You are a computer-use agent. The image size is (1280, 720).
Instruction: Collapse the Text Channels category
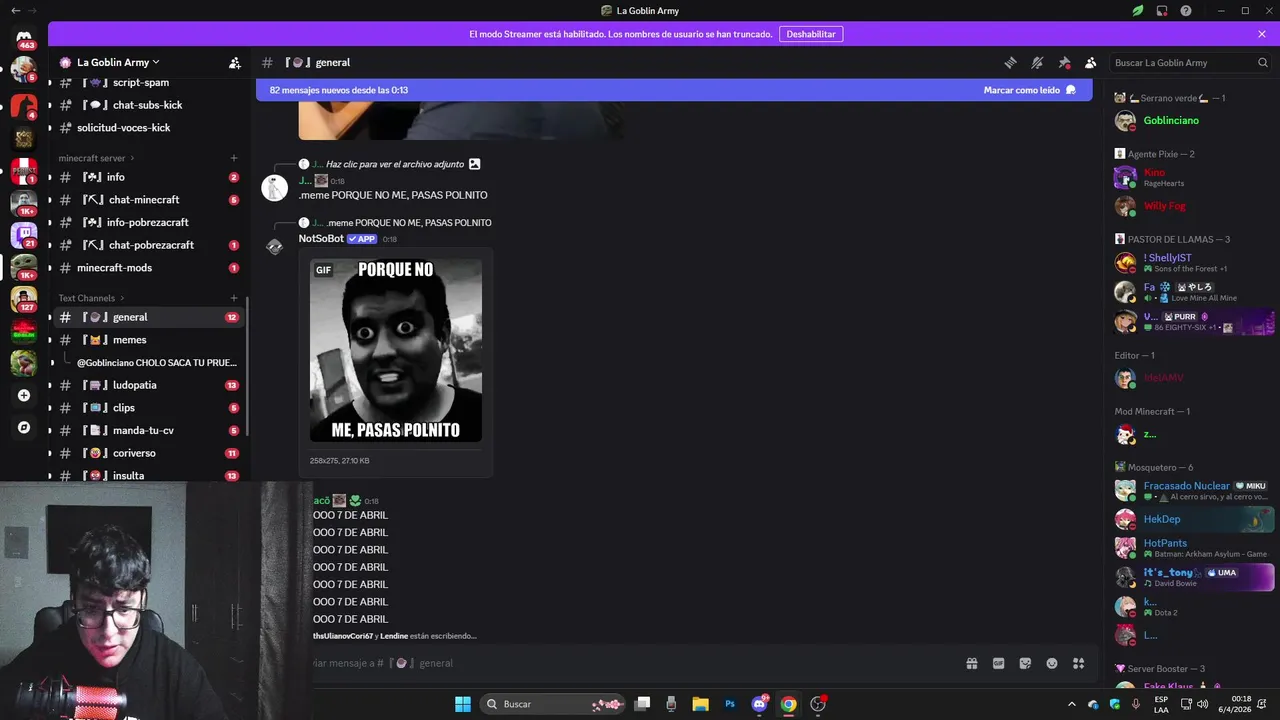tap(91, 298)
